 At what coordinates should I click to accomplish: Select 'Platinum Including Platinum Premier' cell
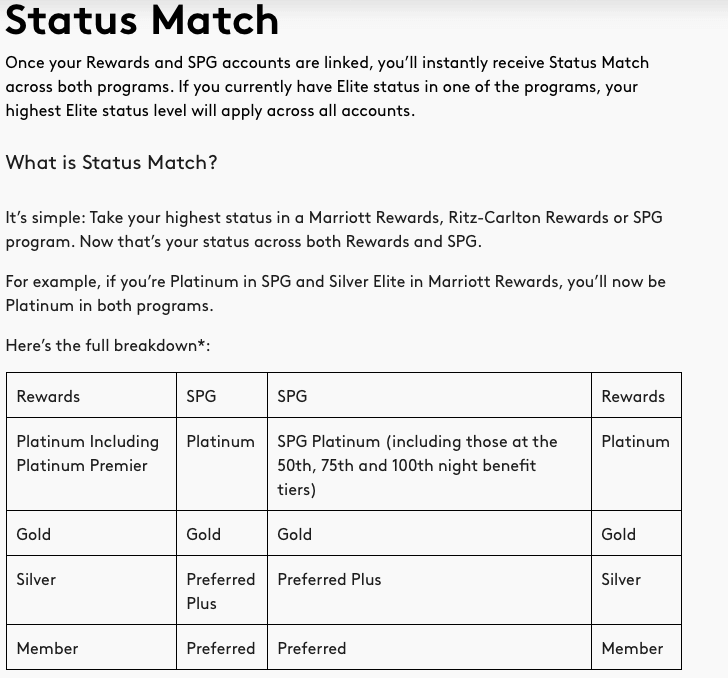(91, 464)
